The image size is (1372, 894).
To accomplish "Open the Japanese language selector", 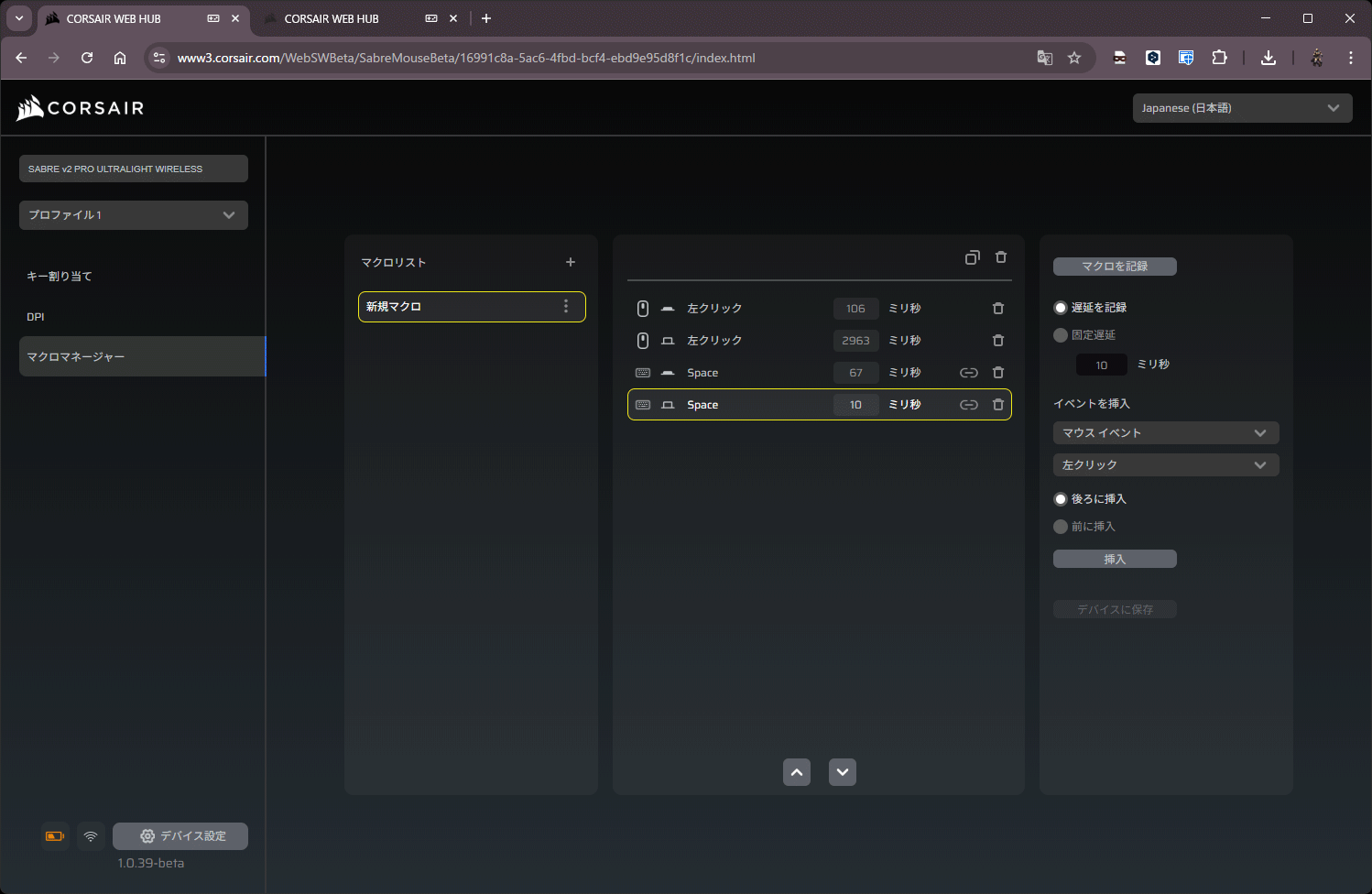I will coord(1241,108).
